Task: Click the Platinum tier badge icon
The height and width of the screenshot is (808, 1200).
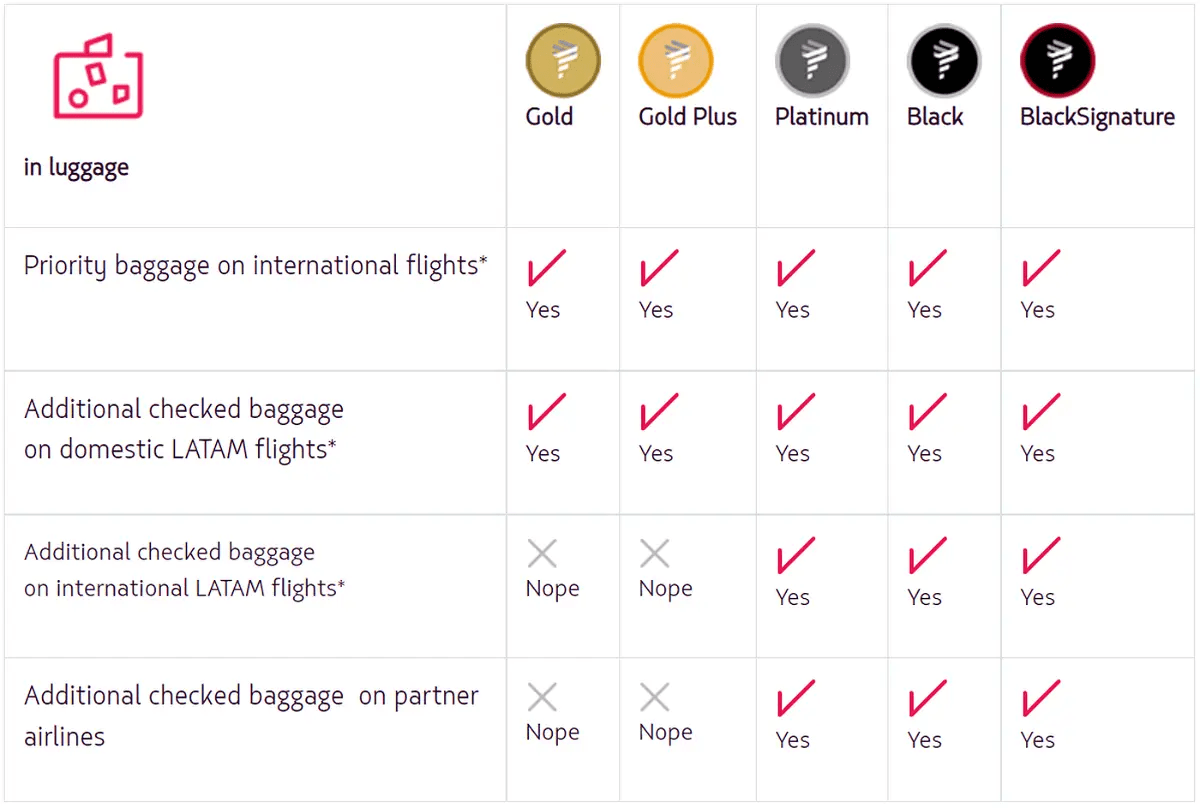Action: tap(811, 60)
